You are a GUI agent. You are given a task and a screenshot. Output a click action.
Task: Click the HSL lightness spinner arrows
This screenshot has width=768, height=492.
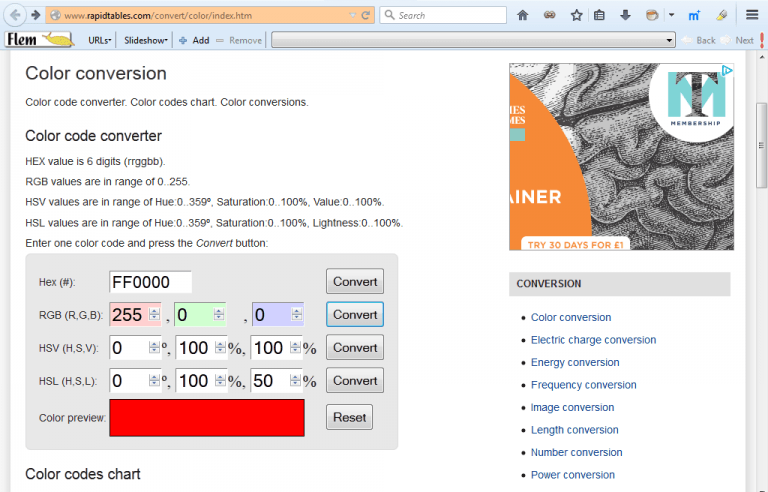[x=294, y=381]
